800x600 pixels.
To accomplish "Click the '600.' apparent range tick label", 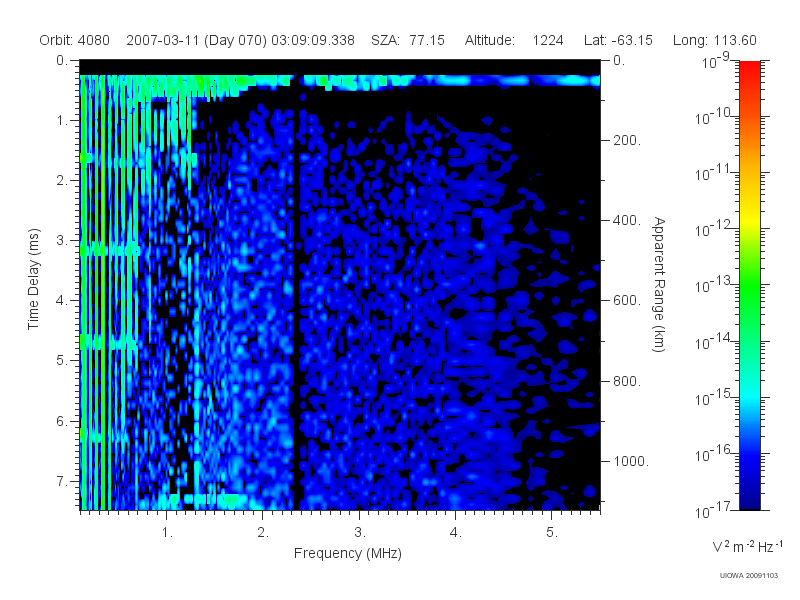I will (x=627, y=301).
